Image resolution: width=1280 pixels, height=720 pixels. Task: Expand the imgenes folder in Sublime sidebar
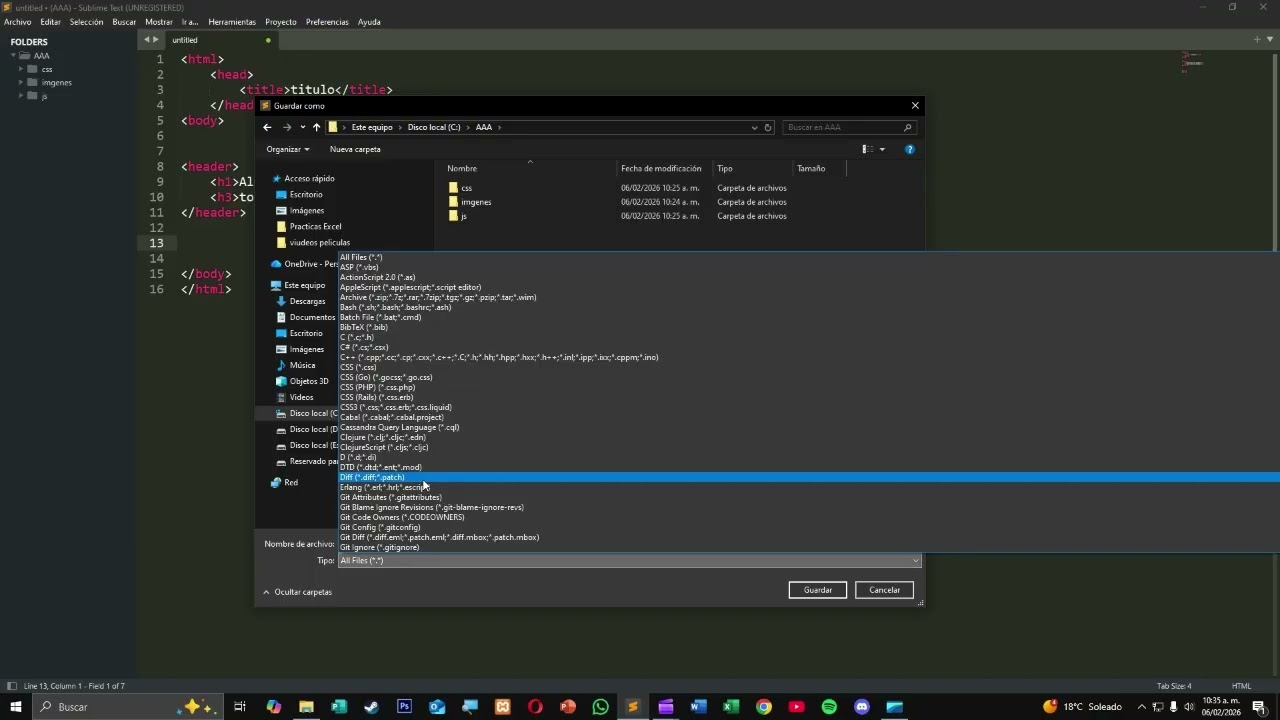(21, 82)
